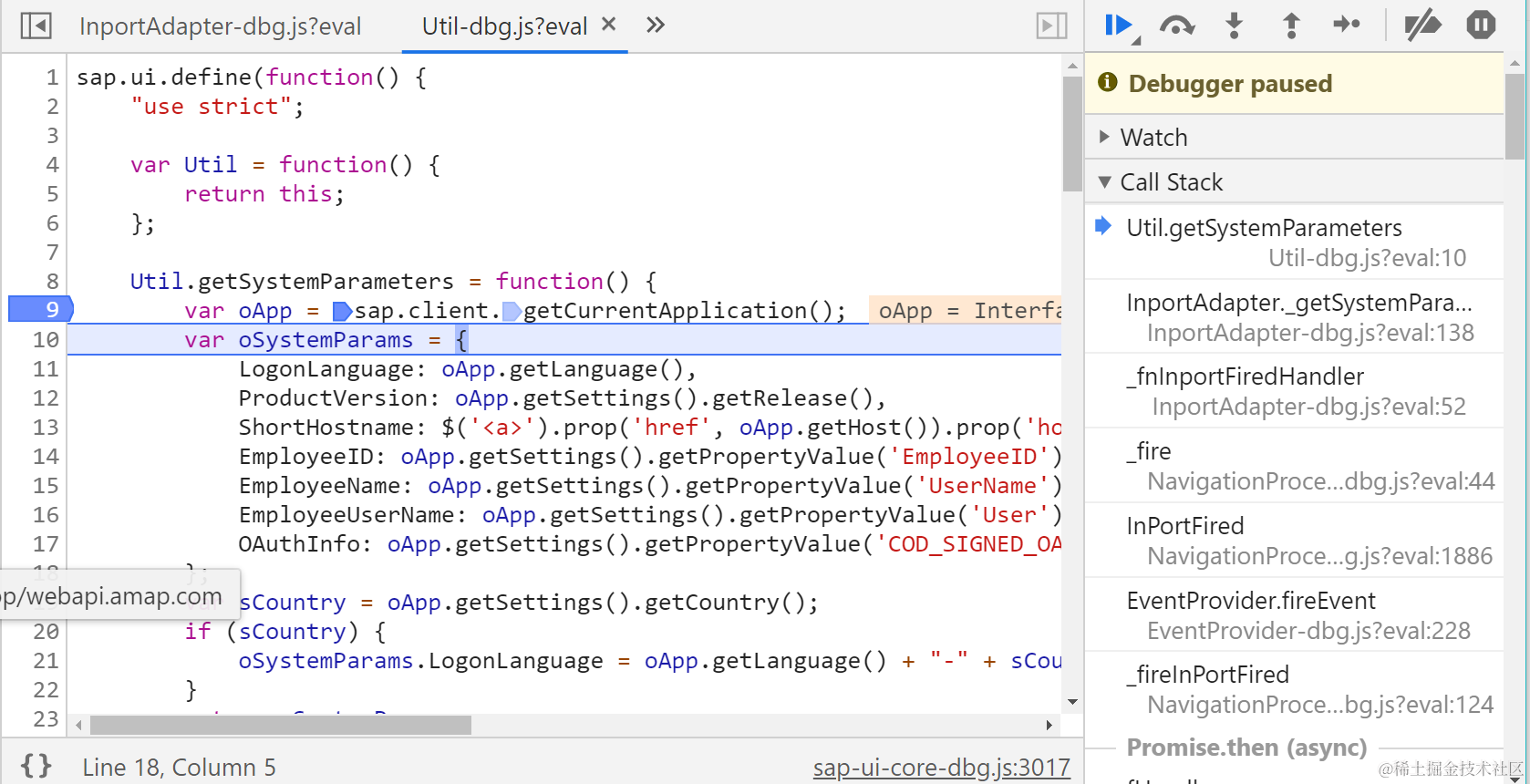This screenshot has height=784, width=1530.
Task: Click the Debugger paused info icon
Action: [1108, 83]
